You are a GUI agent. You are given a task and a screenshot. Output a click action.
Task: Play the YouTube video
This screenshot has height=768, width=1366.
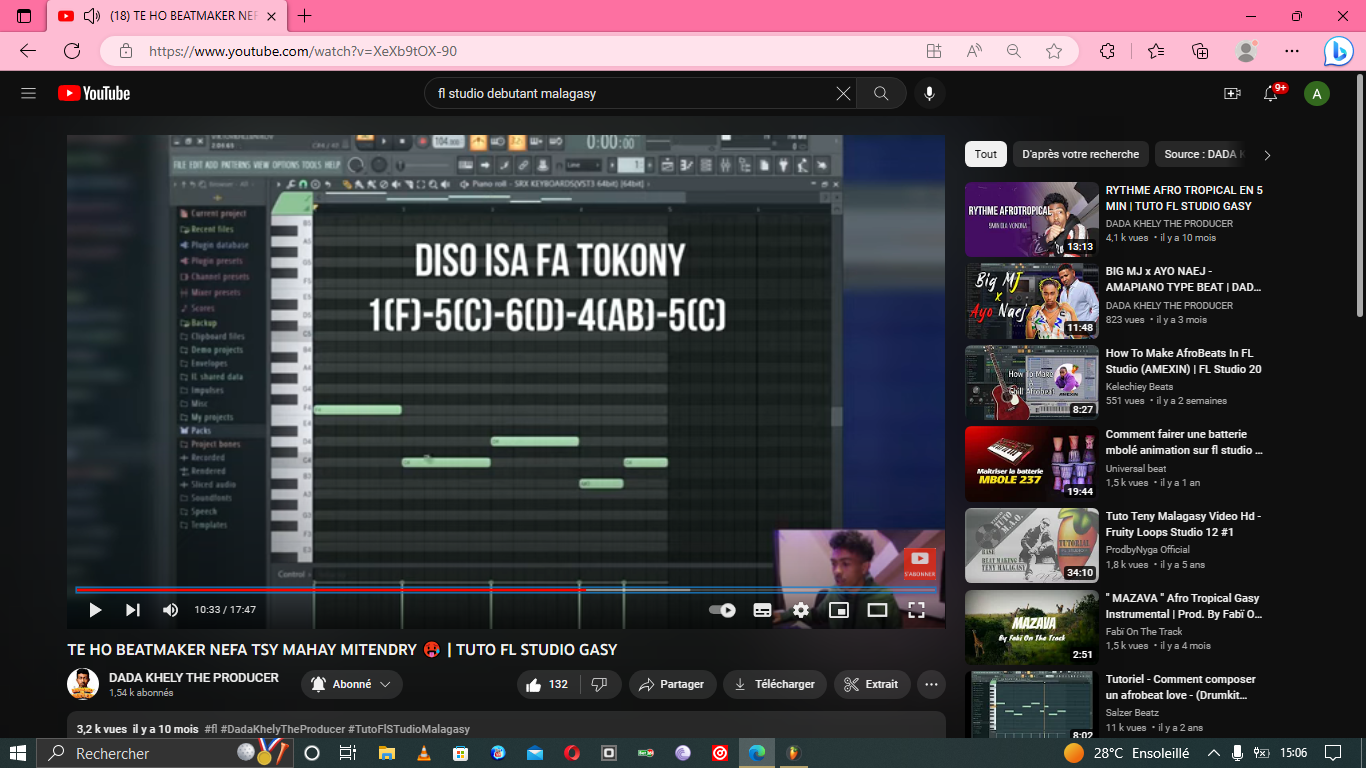coord(95,610)
